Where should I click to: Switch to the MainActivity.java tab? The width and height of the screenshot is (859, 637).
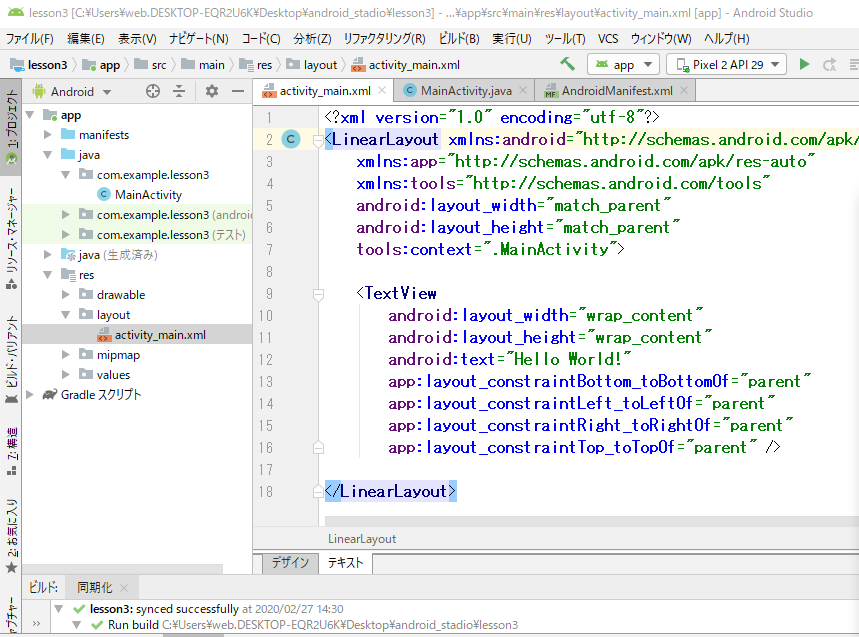tap(466, 91)
